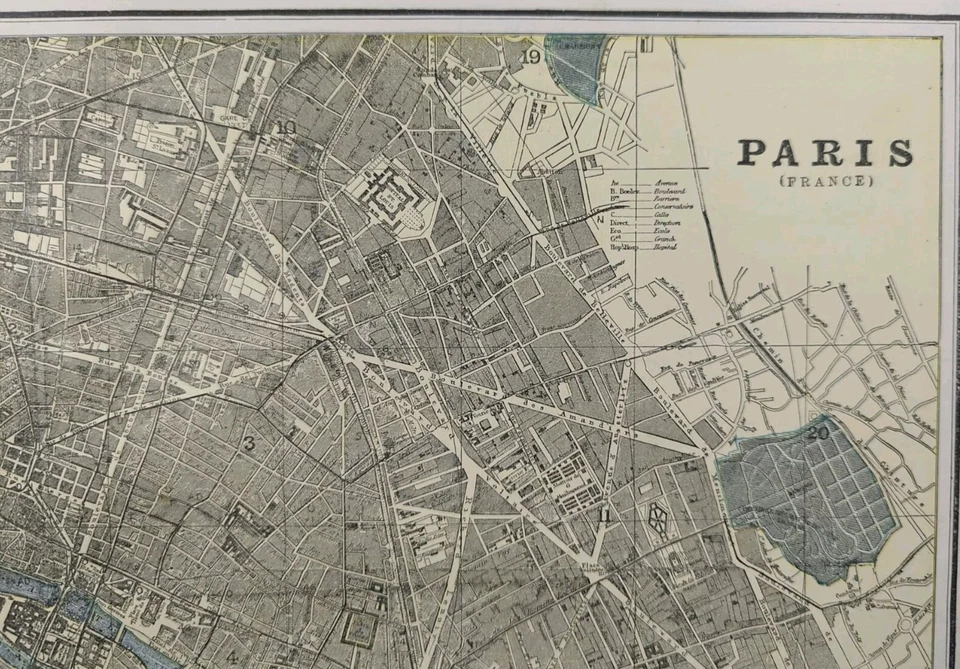
Task: Select the arrondissement number 19 label
Action: tap(531, 57)
